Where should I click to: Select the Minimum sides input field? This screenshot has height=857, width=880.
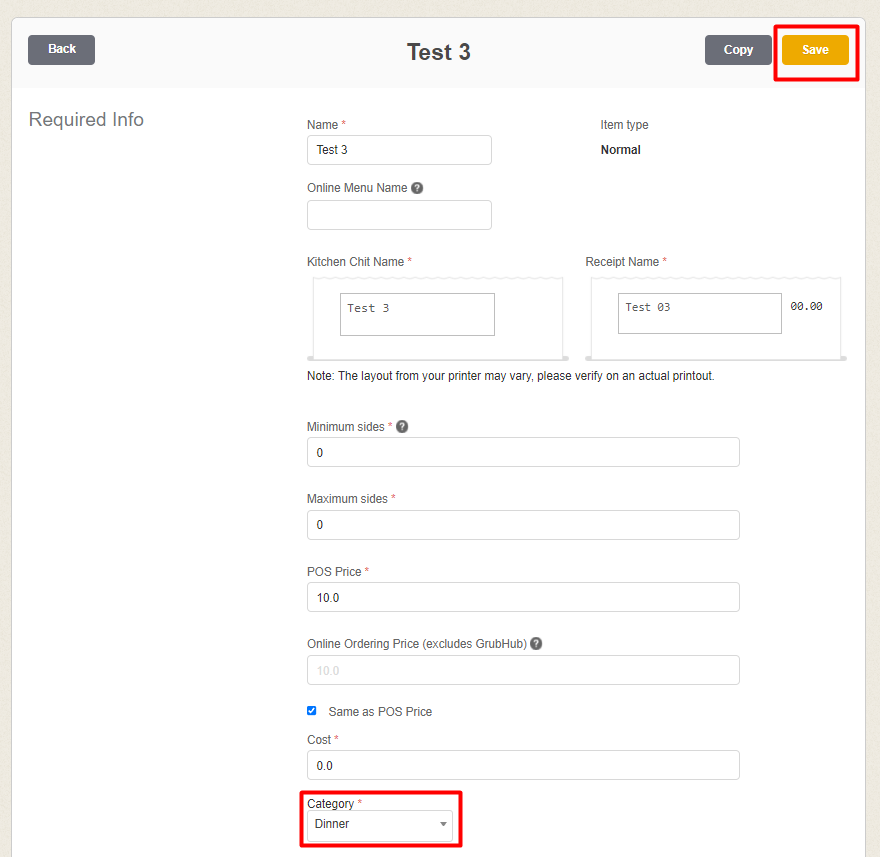523,452
